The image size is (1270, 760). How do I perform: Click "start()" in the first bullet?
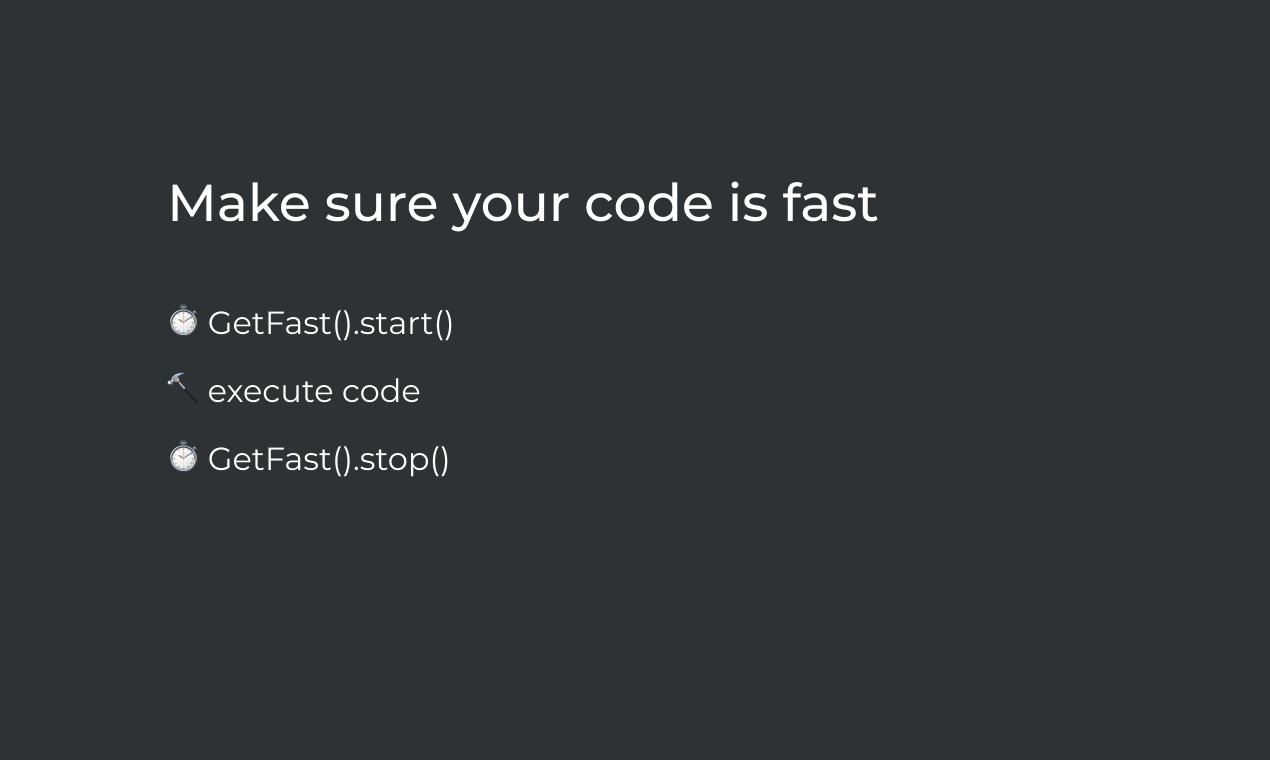(x=406, y=323)
